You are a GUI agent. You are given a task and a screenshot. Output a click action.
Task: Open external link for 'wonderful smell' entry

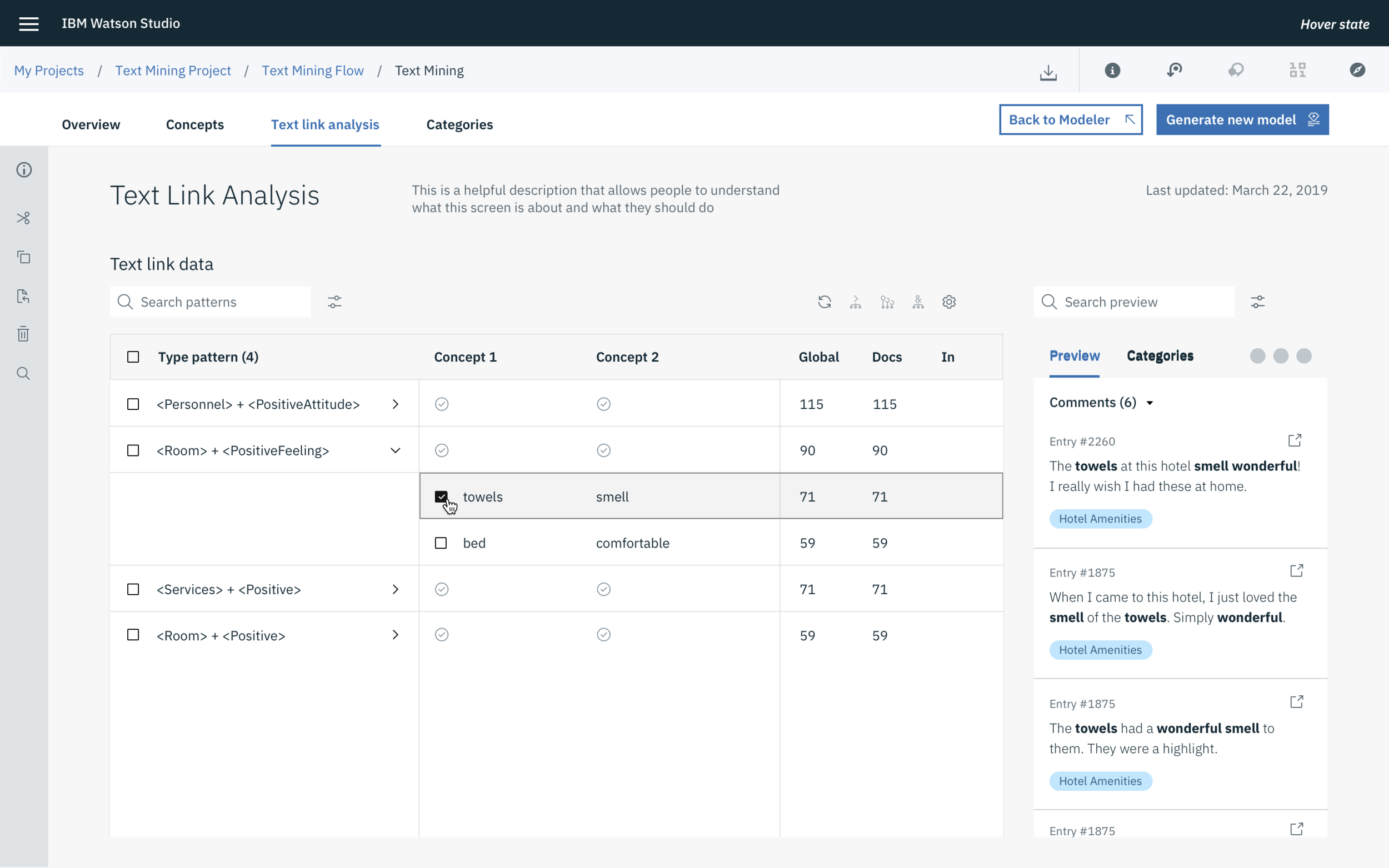[x=1297, y=701]
